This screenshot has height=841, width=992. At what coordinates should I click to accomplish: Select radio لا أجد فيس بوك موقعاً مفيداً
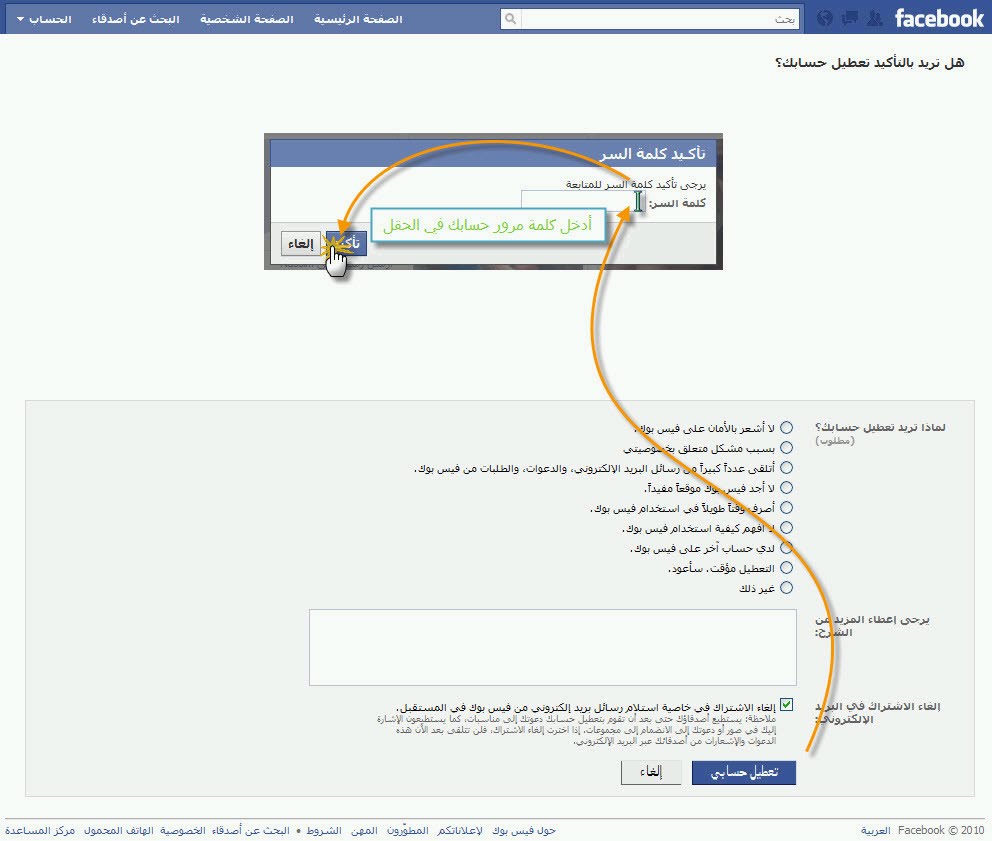[x=786, y=487]
